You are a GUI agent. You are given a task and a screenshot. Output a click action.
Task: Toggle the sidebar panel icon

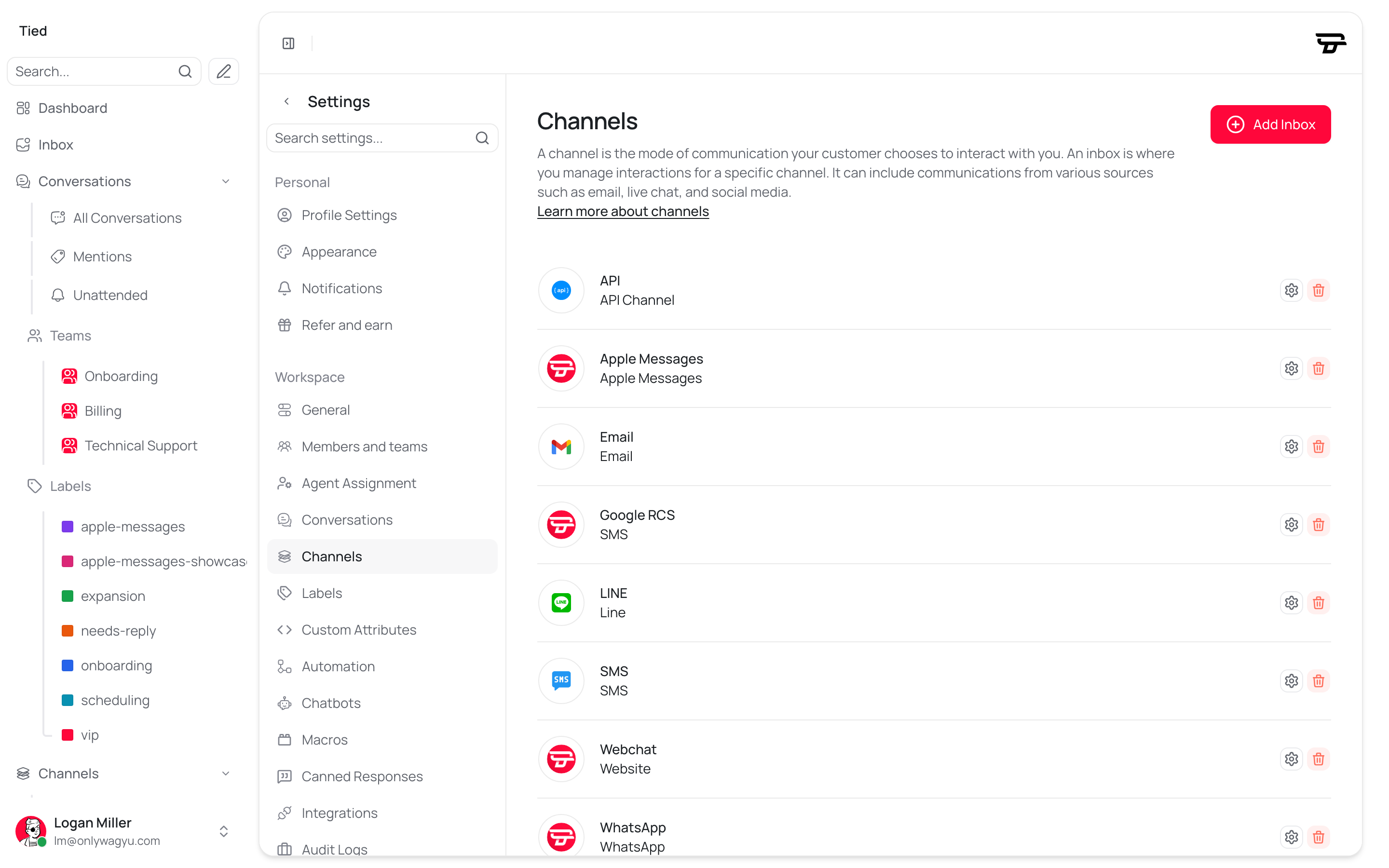(x=288, y=43)
